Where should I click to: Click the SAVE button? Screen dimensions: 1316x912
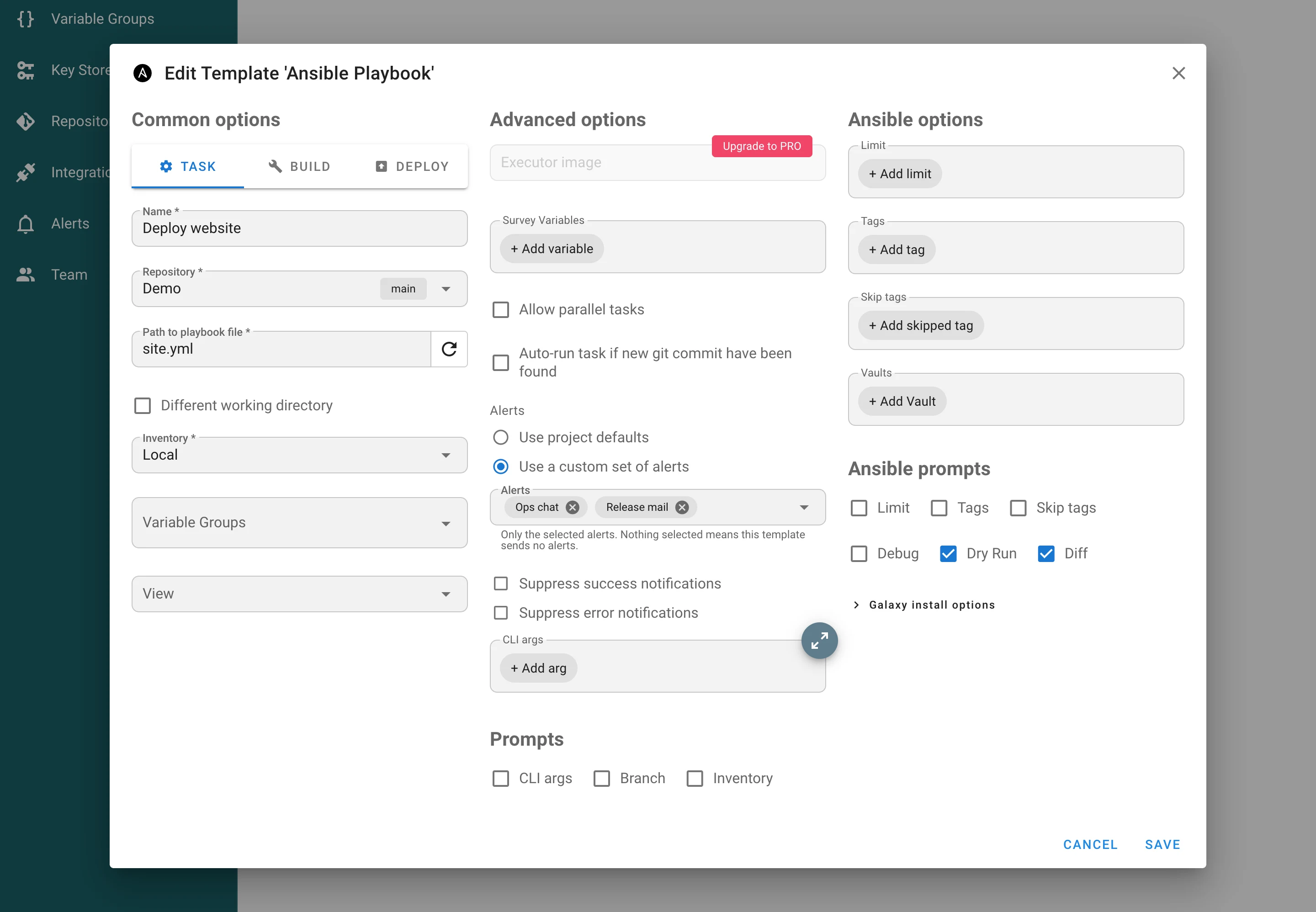coord(1162,844)
